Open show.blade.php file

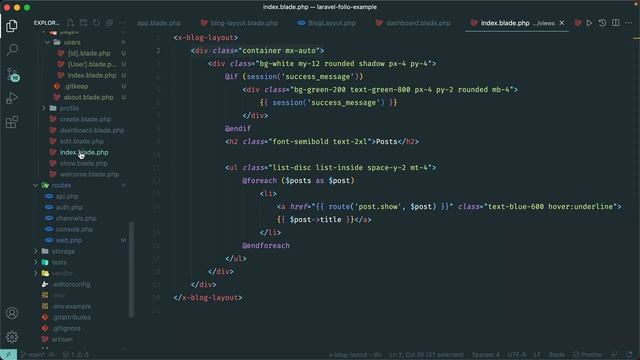[84, 163]
